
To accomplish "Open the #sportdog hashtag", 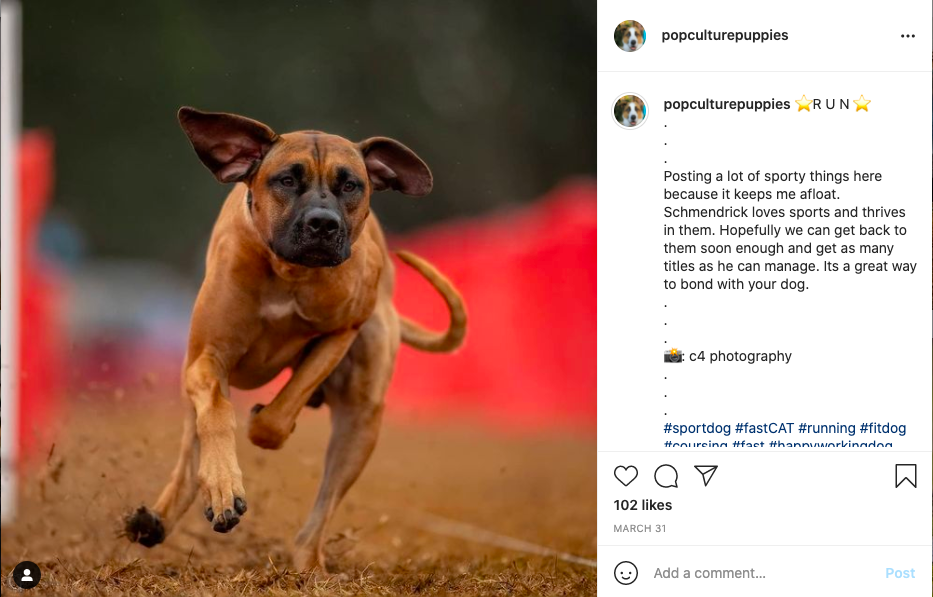I will [697, 428].
